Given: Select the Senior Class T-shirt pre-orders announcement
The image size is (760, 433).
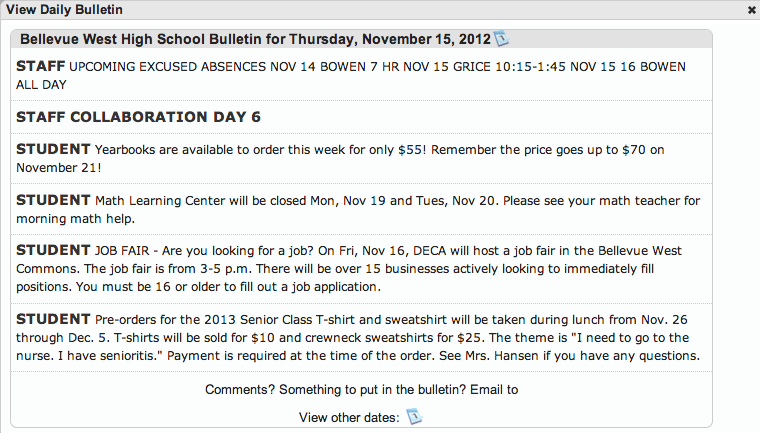Looking at the screenshot, I should click(x=361, y=337).
